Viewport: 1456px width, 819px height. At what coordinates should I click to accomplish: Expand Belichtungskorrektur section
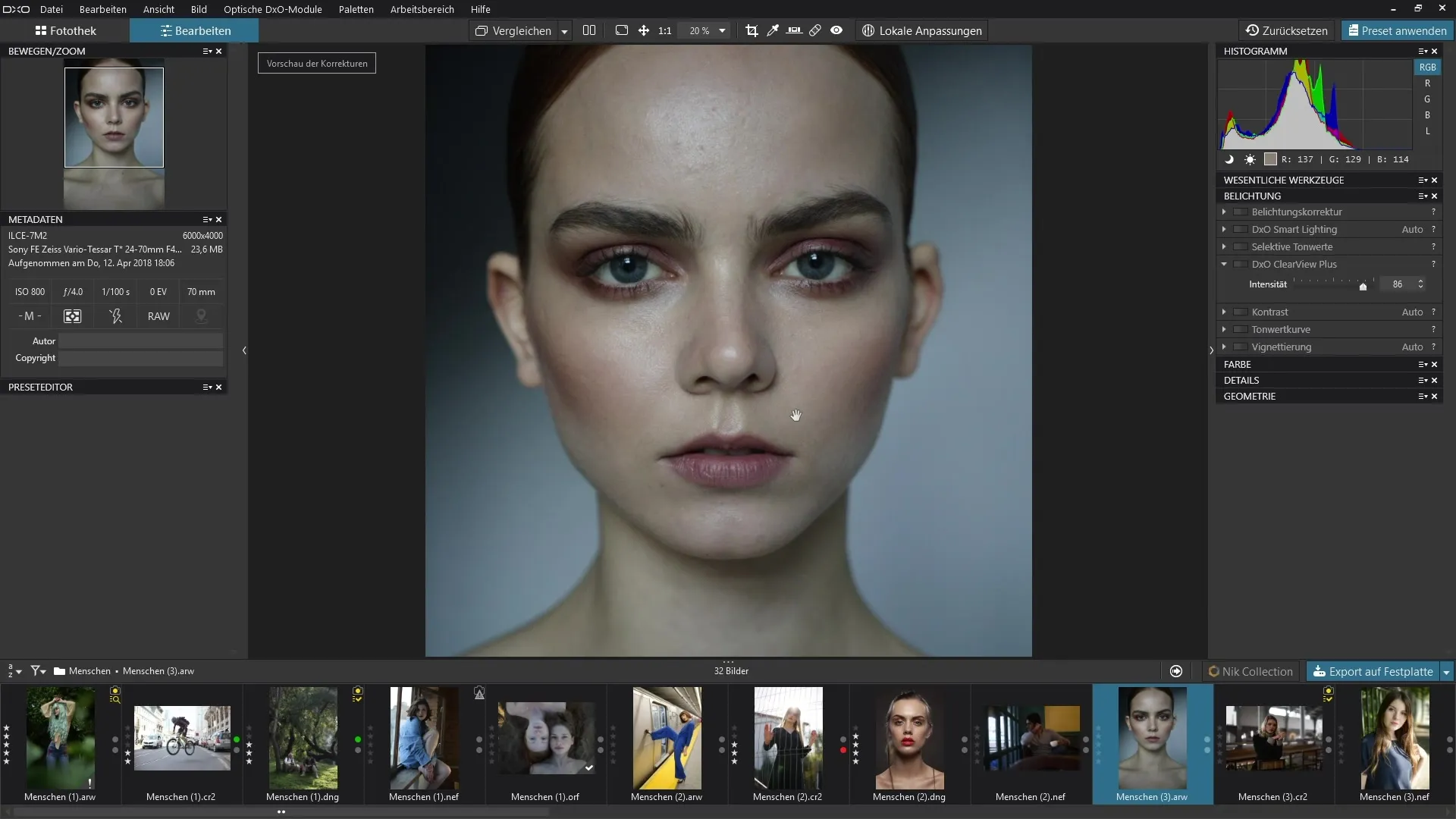pyautogui.click(x=1224, y=212)
